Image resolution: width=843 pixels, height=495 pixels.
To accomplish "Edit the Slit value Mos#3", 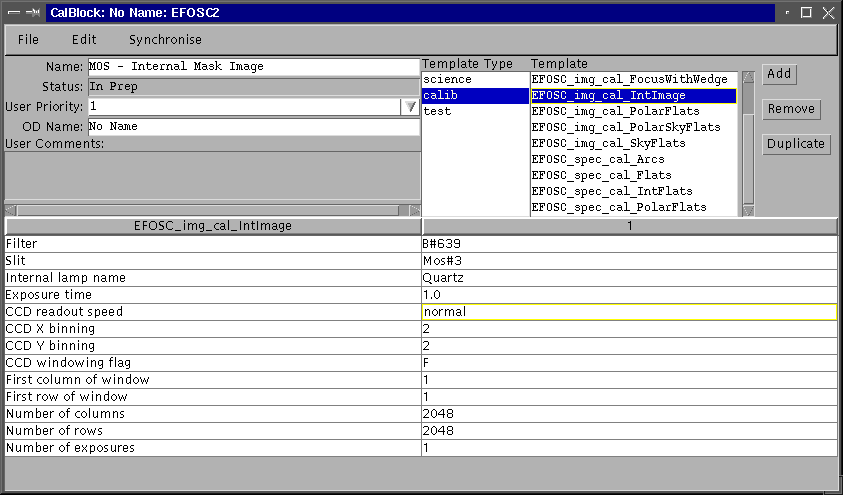I will tap(630, 261).
